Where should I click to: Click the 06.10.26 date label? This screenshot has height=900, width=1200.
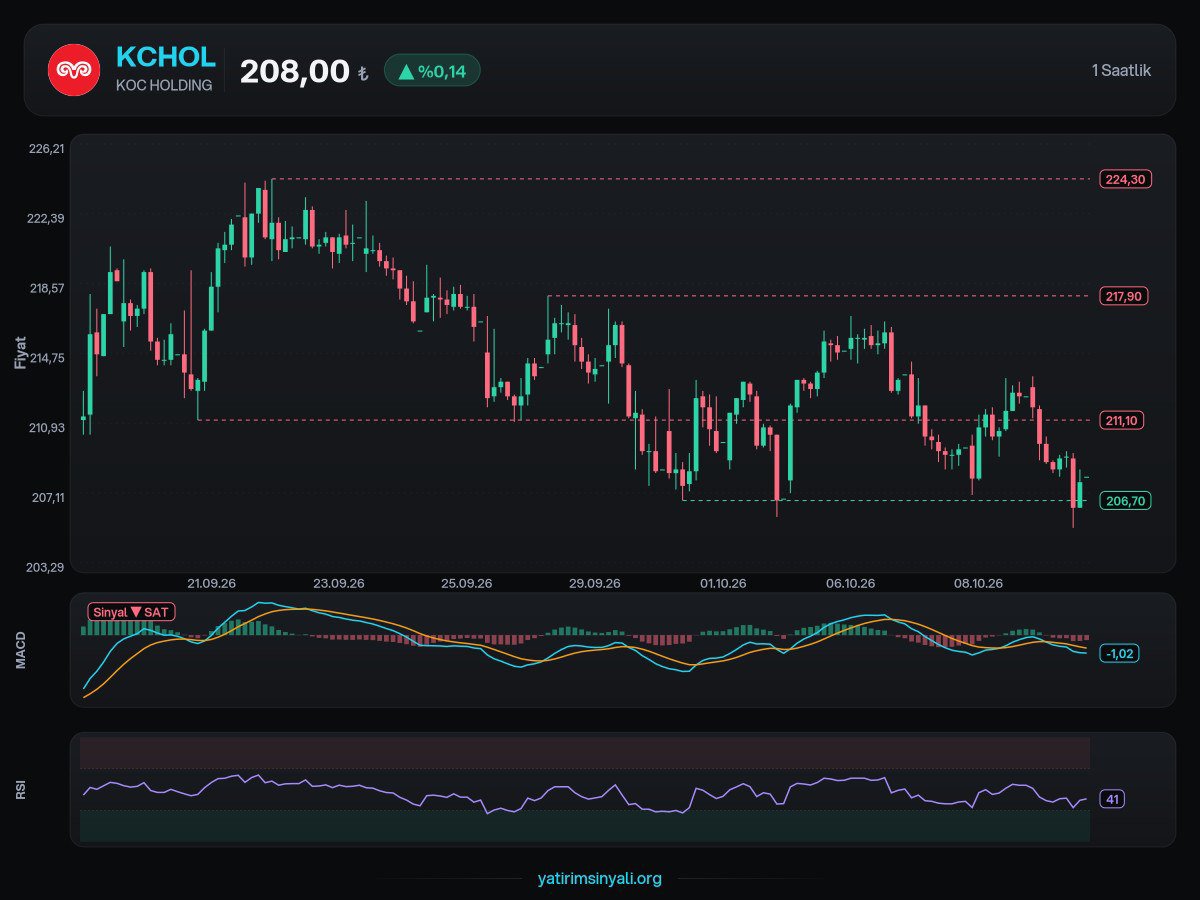(x=851, y=583)
